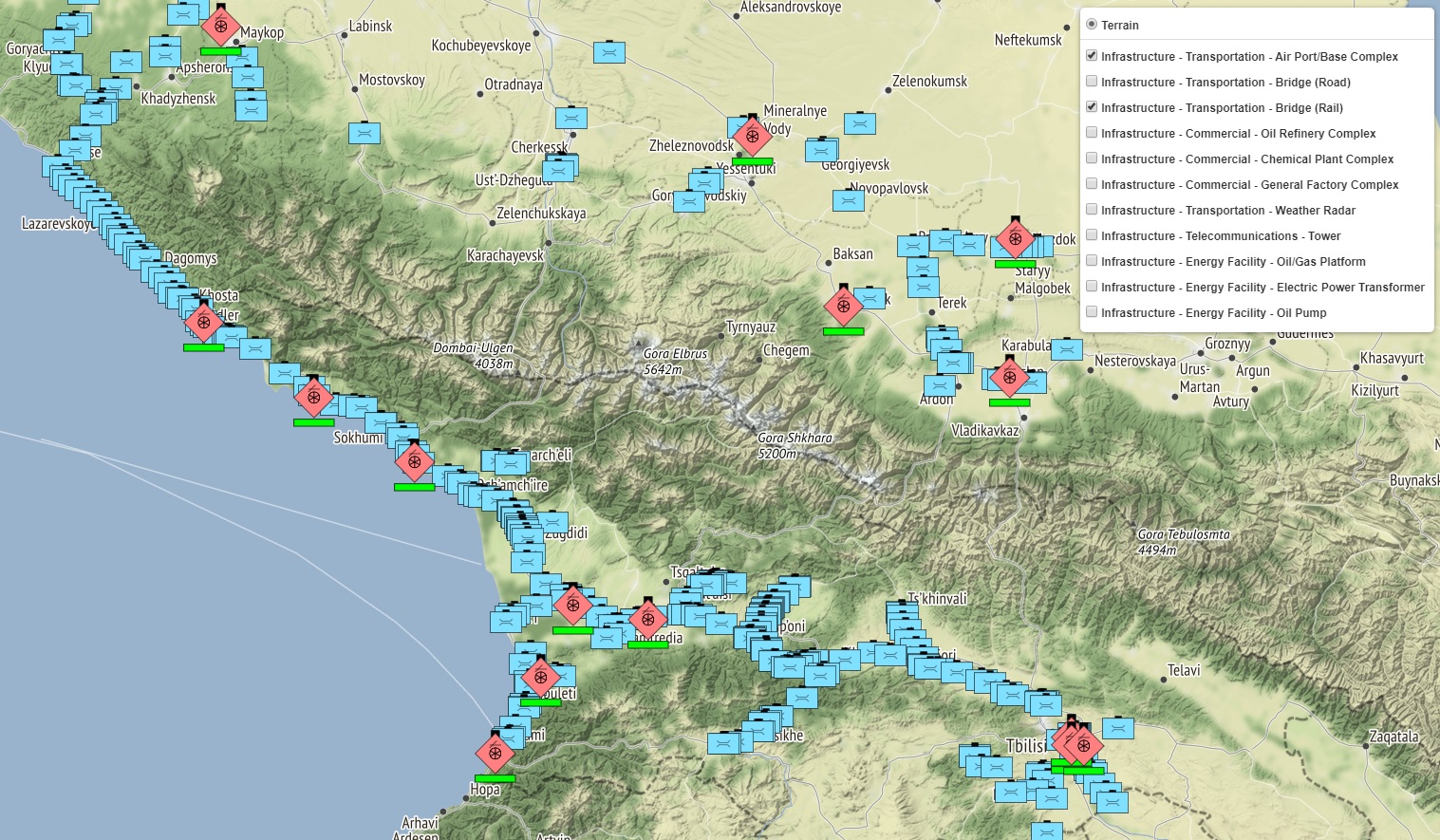Screen dimensions: 1440x840
Task: Click Zelenokumsk town label
Action: coord(929,82)
